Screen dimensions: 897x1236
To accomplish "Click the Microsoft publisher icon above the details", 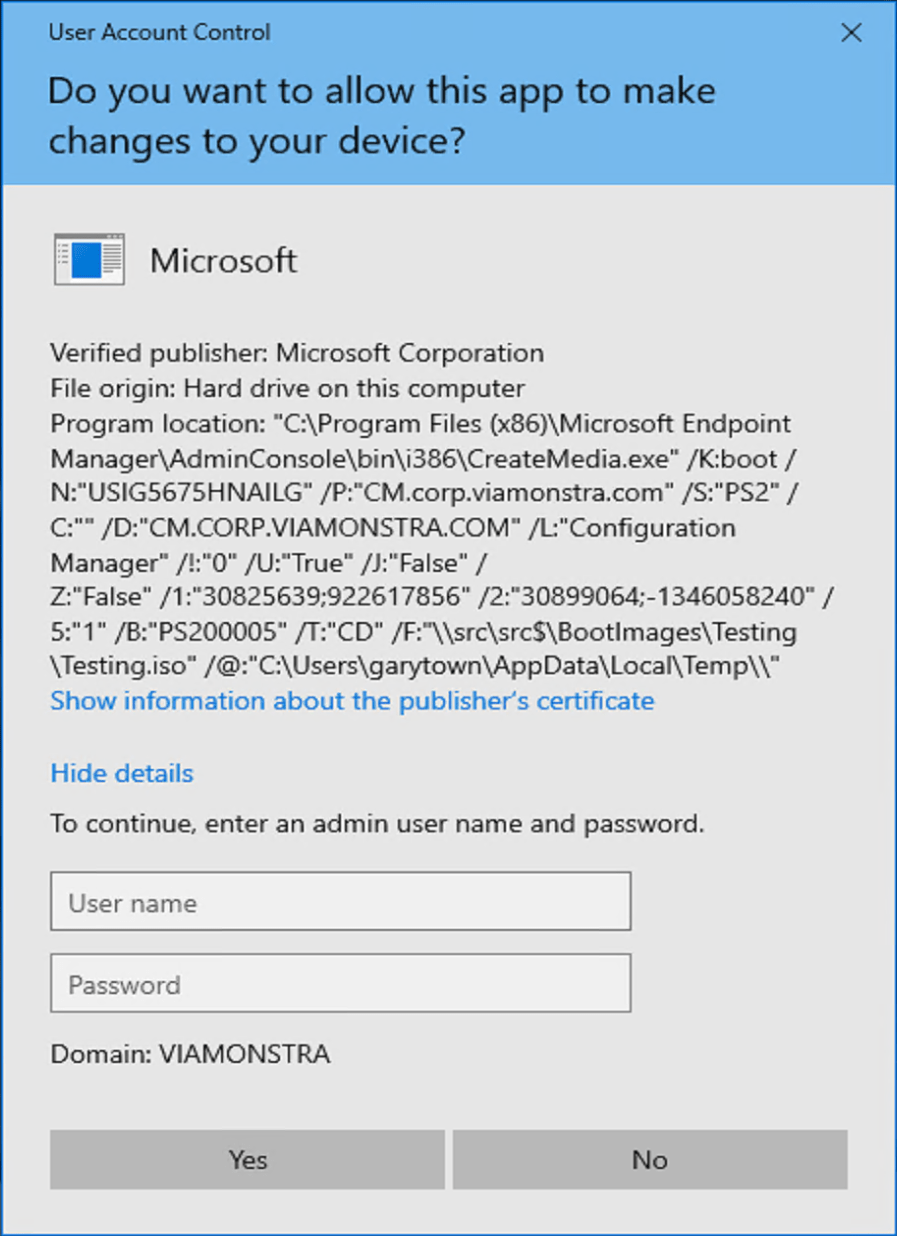I will click(x=89, y=260).
